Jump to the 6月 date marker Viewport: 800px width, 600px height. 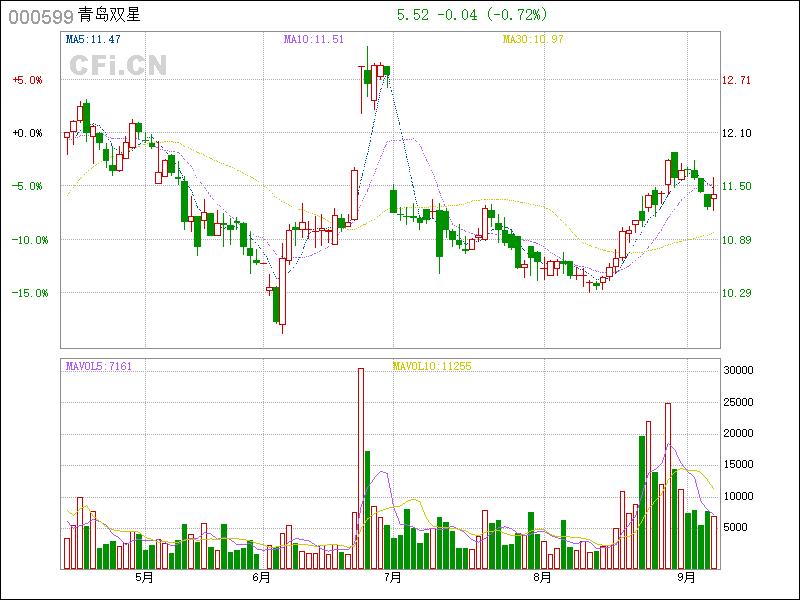(262, 577)
